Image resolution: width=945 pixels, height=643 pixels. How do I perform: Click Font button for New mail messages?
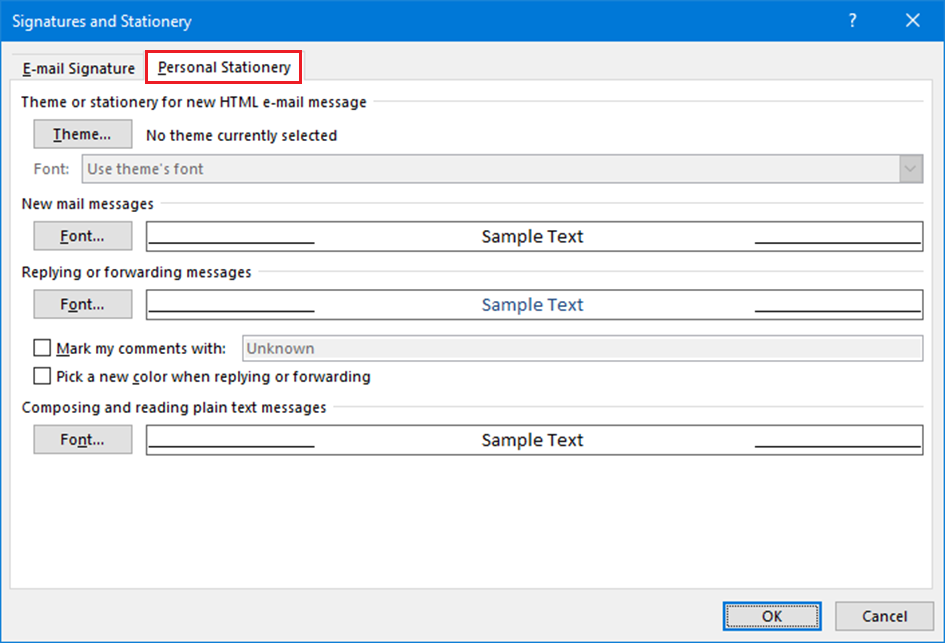tap(83, 236)
